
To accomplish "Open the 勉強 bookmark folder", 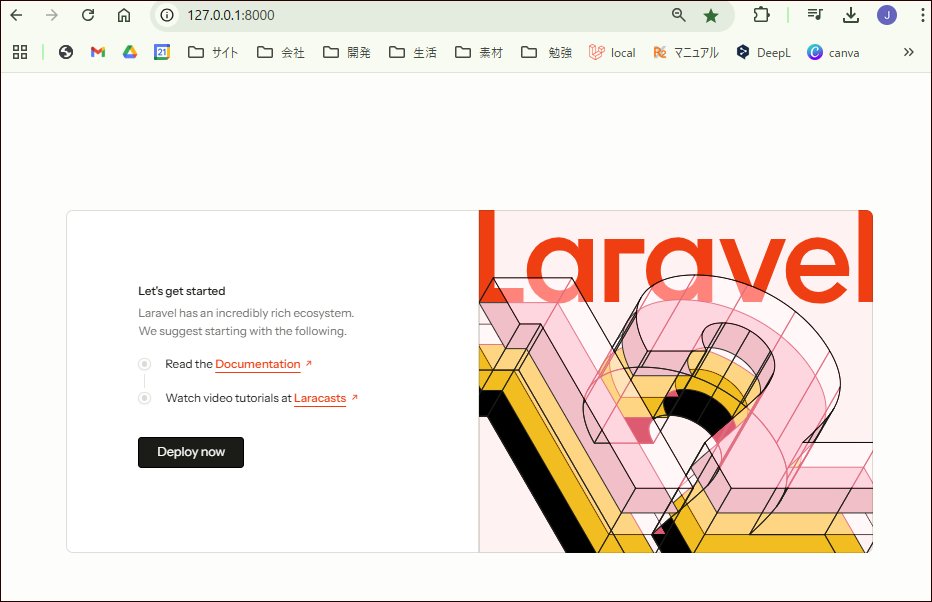I will [546, 52].
